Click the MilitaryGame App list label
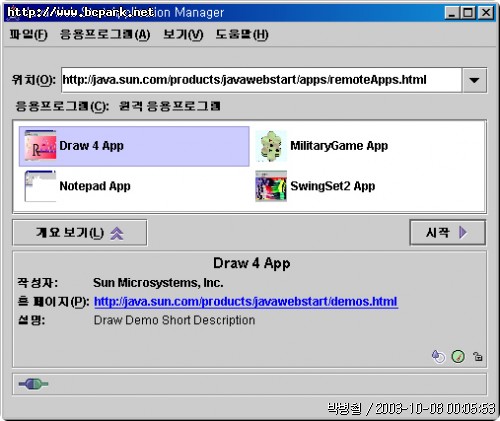Image resolution: width=500 pixels, height=421 pixels. (x=339, y=146)
